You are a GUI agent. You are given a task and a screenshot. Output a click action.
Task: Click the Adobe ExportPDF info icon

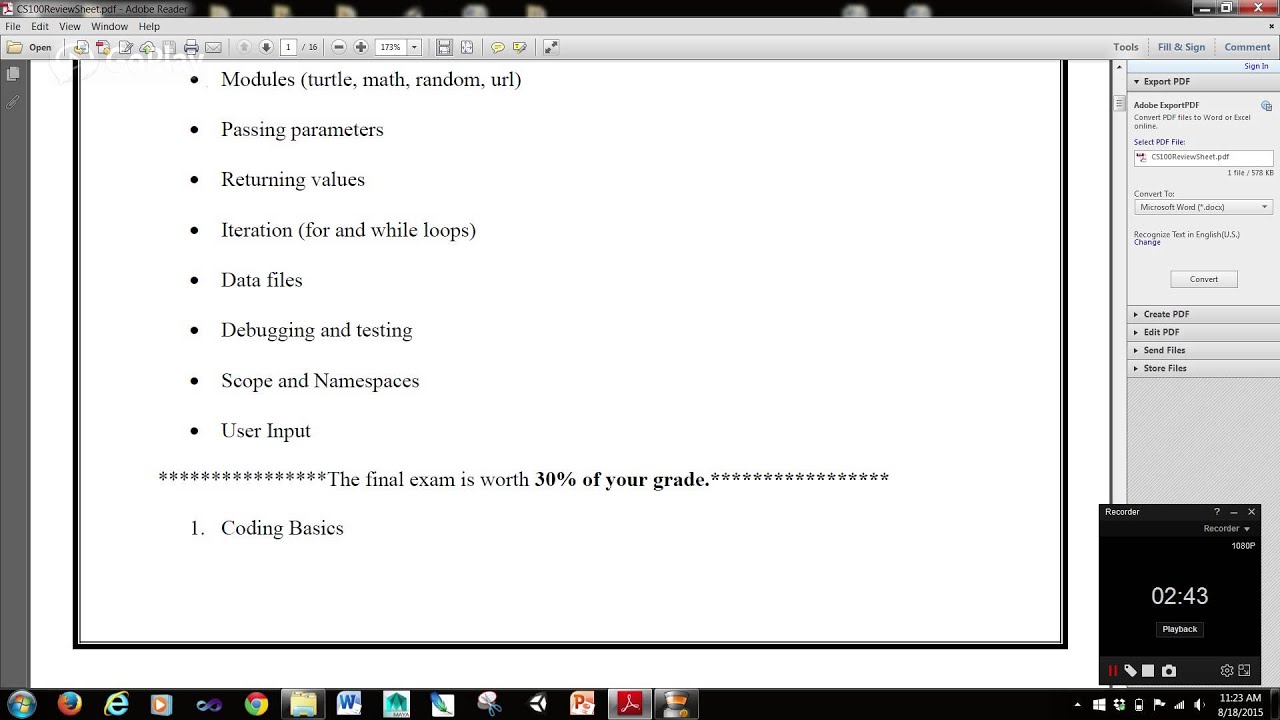tap(1266, 105)
